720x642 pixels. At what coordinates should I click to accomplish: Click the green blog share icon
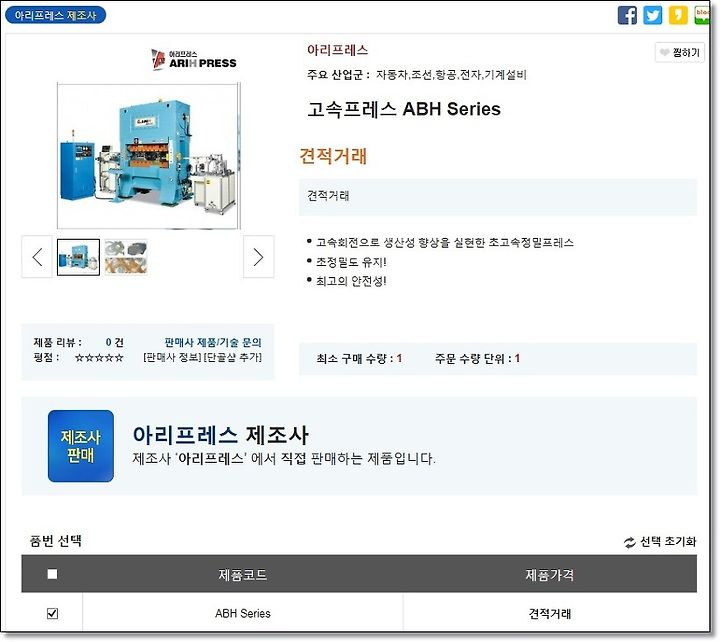702,15
